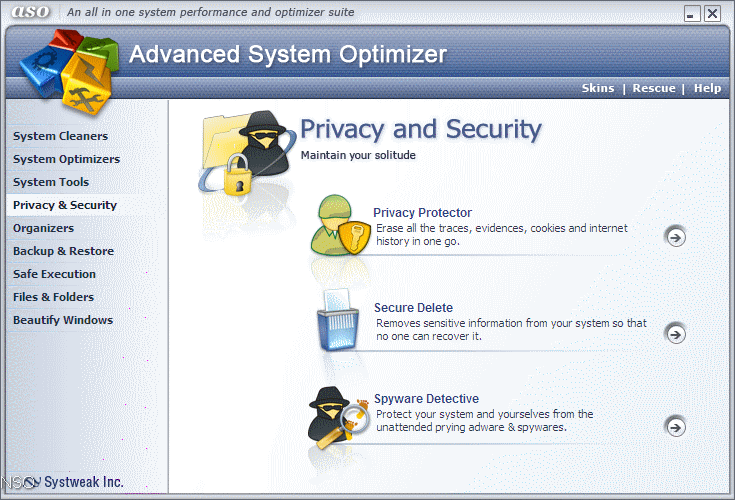Launch the Secure Delete title link
This screenshot has width=735, height=500.
pos(413,307)
